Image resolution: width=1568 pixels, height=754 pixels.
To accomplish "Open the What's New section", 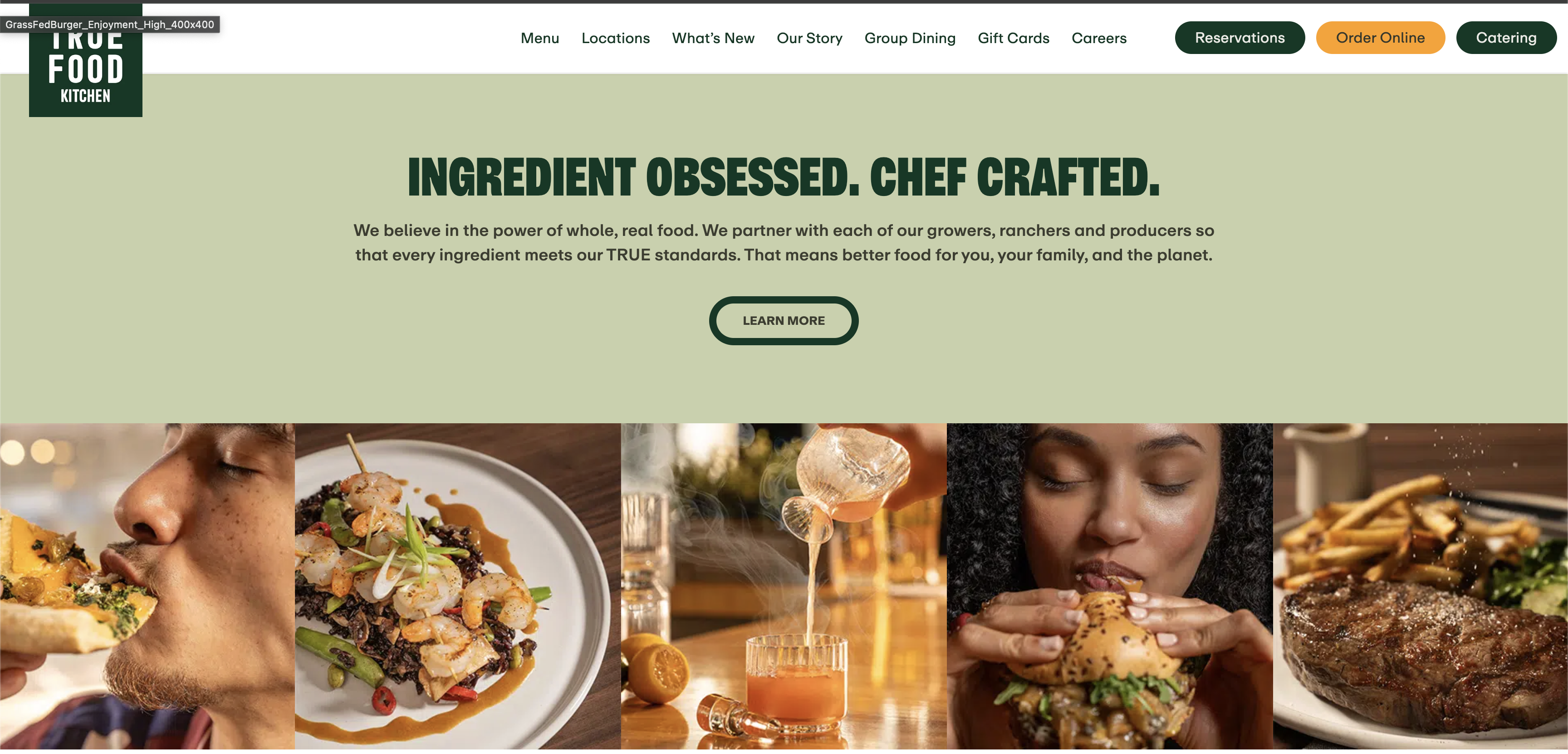I will point(713,39).
